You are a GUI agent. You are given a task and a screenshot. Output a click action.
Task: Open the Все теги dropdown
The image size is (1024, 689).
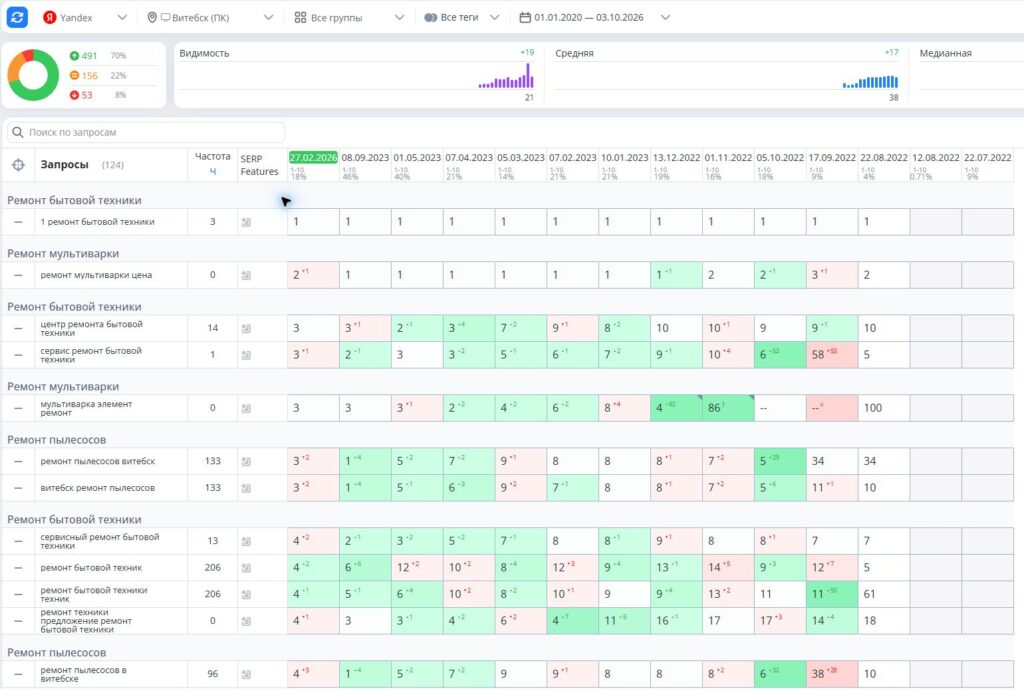[462, 18]
